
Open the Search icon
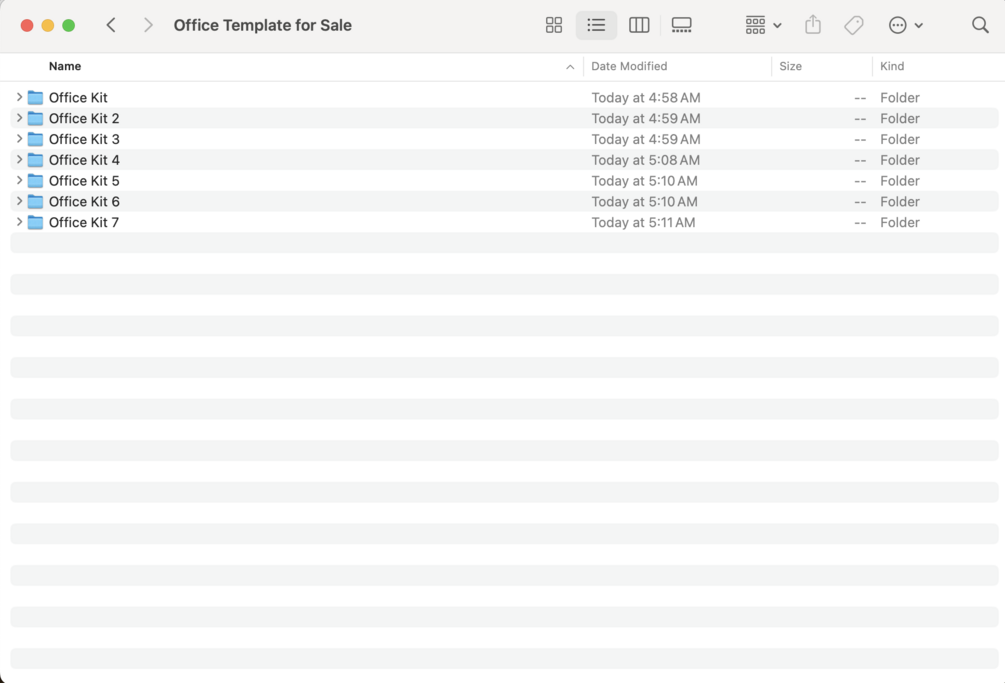980,25
